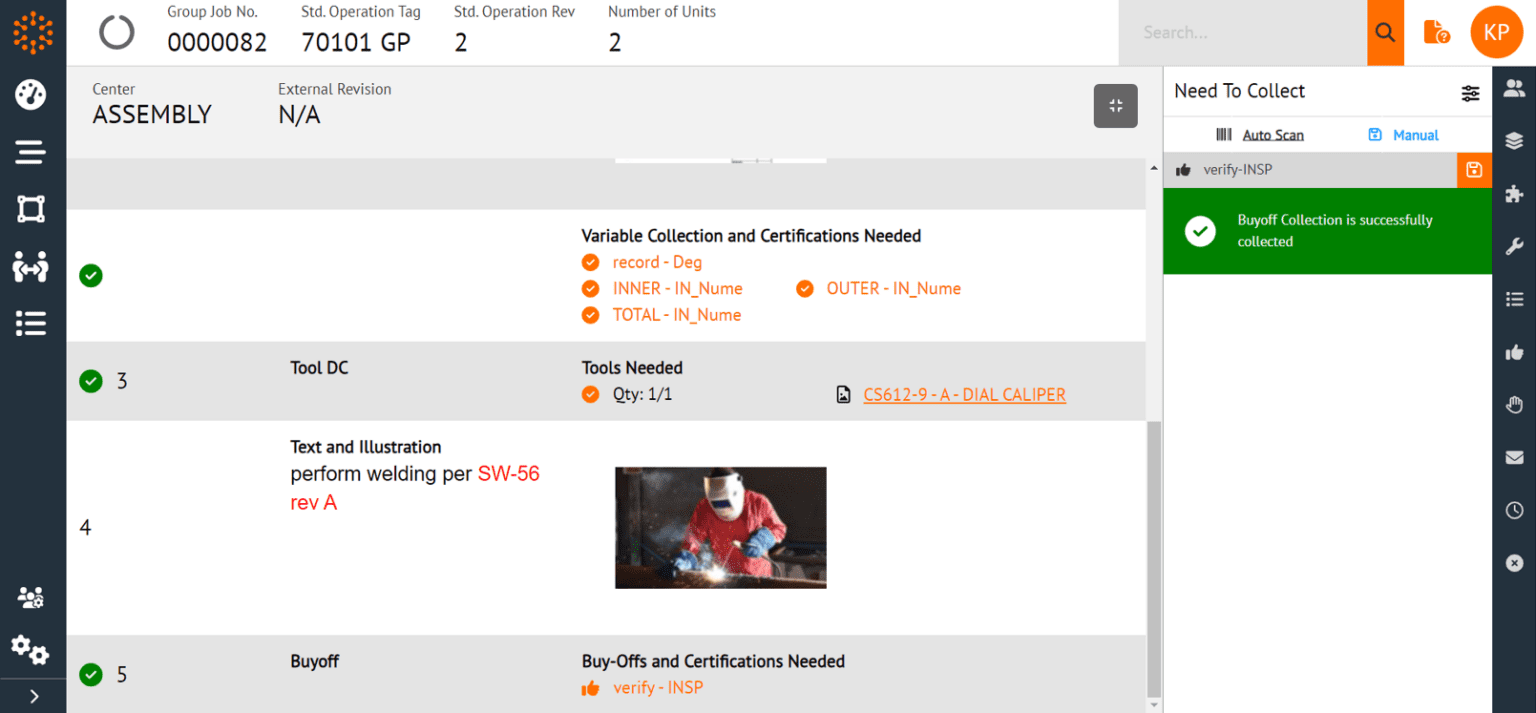Click the puzzle piece icon in right sidebar

(x=1514, y=193)
